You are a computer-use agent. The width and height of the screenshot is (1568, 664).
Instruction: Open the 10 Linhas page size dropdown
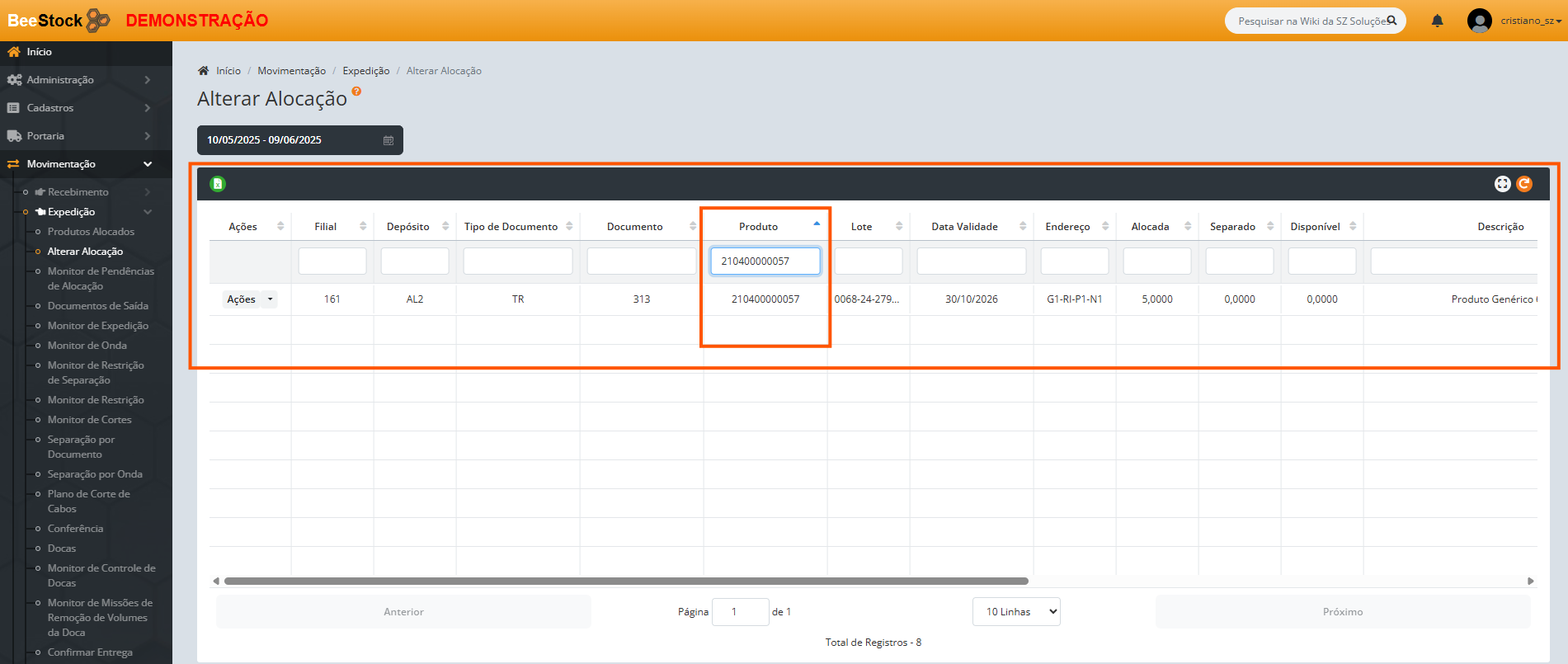[1016, 612]
